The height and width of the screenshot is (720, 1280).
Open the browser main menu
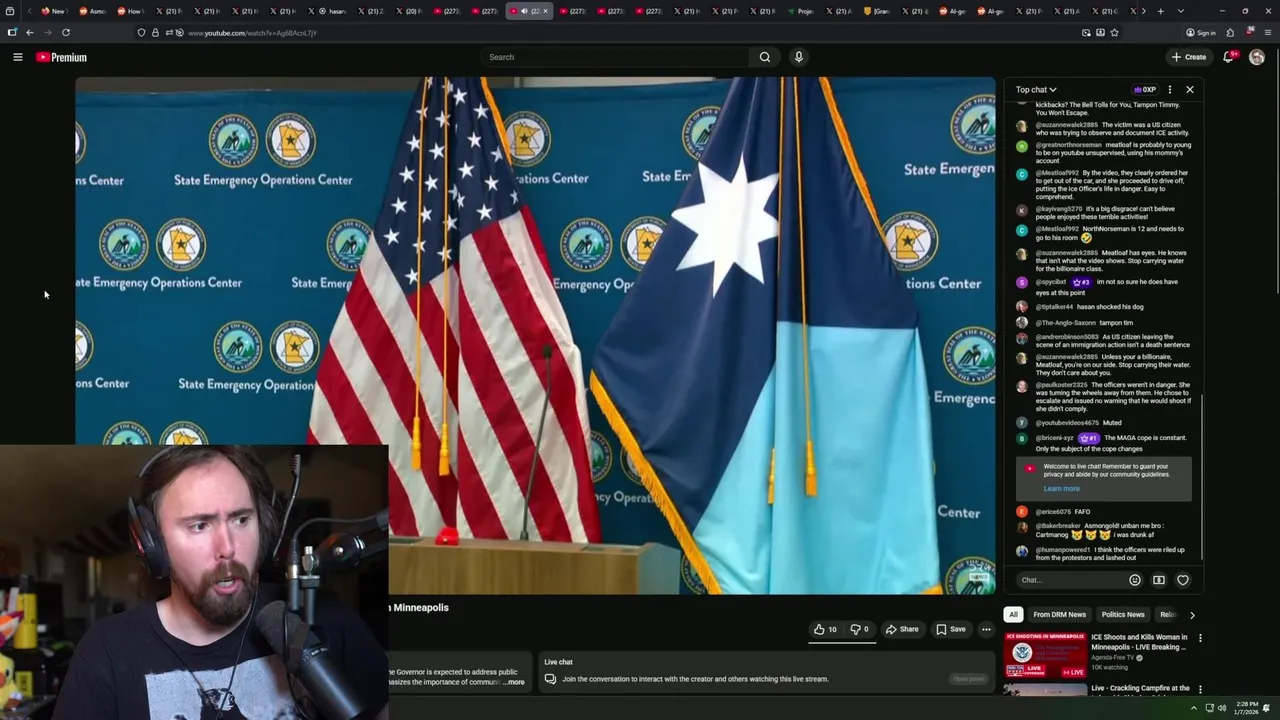pyautogui.click(x=1268, y=33)
